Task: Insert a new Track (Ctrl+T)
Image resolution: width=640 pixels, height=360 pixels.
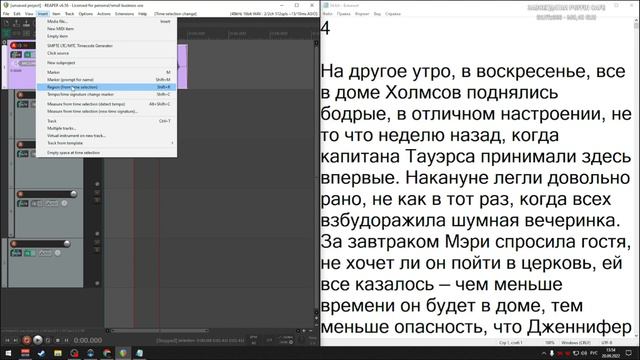Action: [x=107, y=121]
